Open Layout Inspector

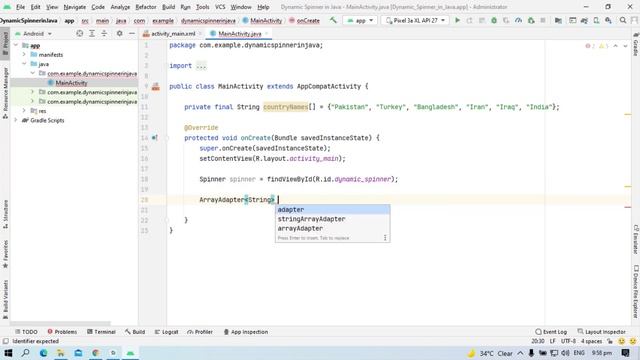[x=602, y=332]
